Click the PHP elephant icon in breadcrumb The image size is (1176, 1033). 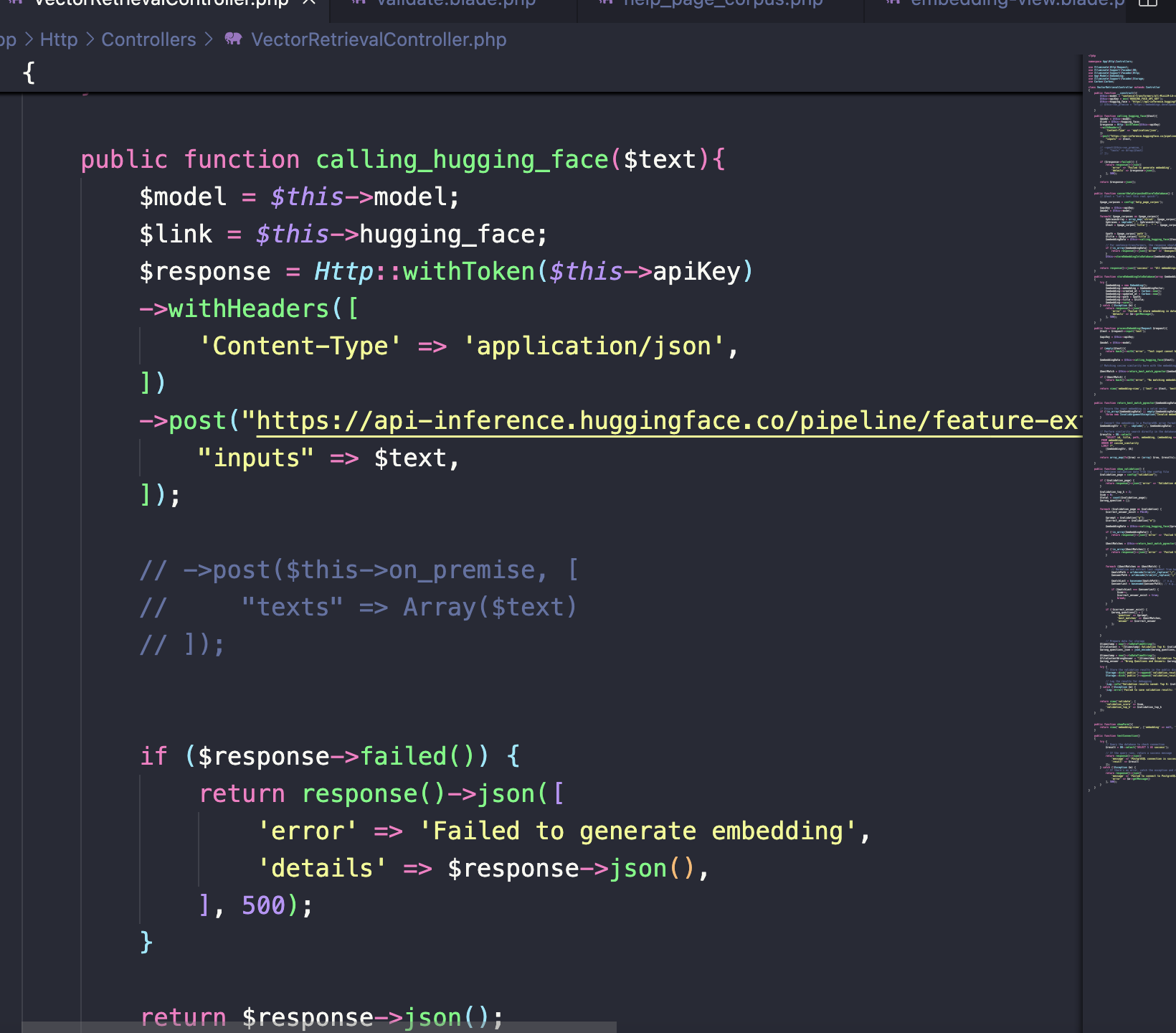coord(233,39)
